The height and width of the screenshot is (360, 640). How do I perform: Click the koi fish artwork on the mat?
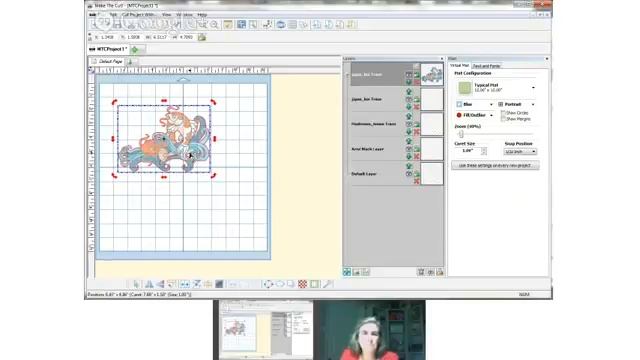164,139
